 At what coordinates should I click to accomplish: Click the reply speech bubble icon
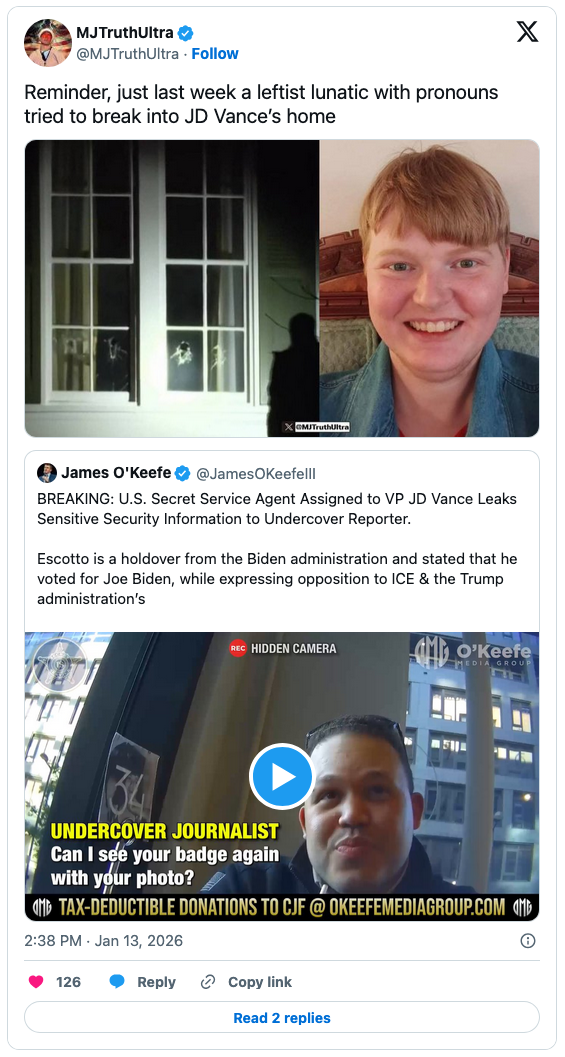[117, 982]
